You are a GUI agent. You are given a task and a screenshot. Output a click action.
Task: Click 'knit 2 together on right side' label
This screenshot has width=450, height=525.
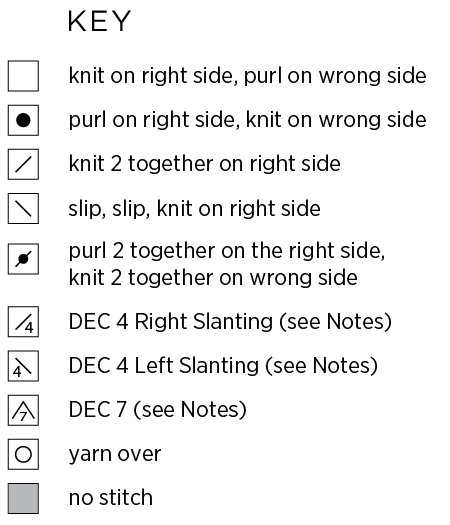click(x=205, y=164)
